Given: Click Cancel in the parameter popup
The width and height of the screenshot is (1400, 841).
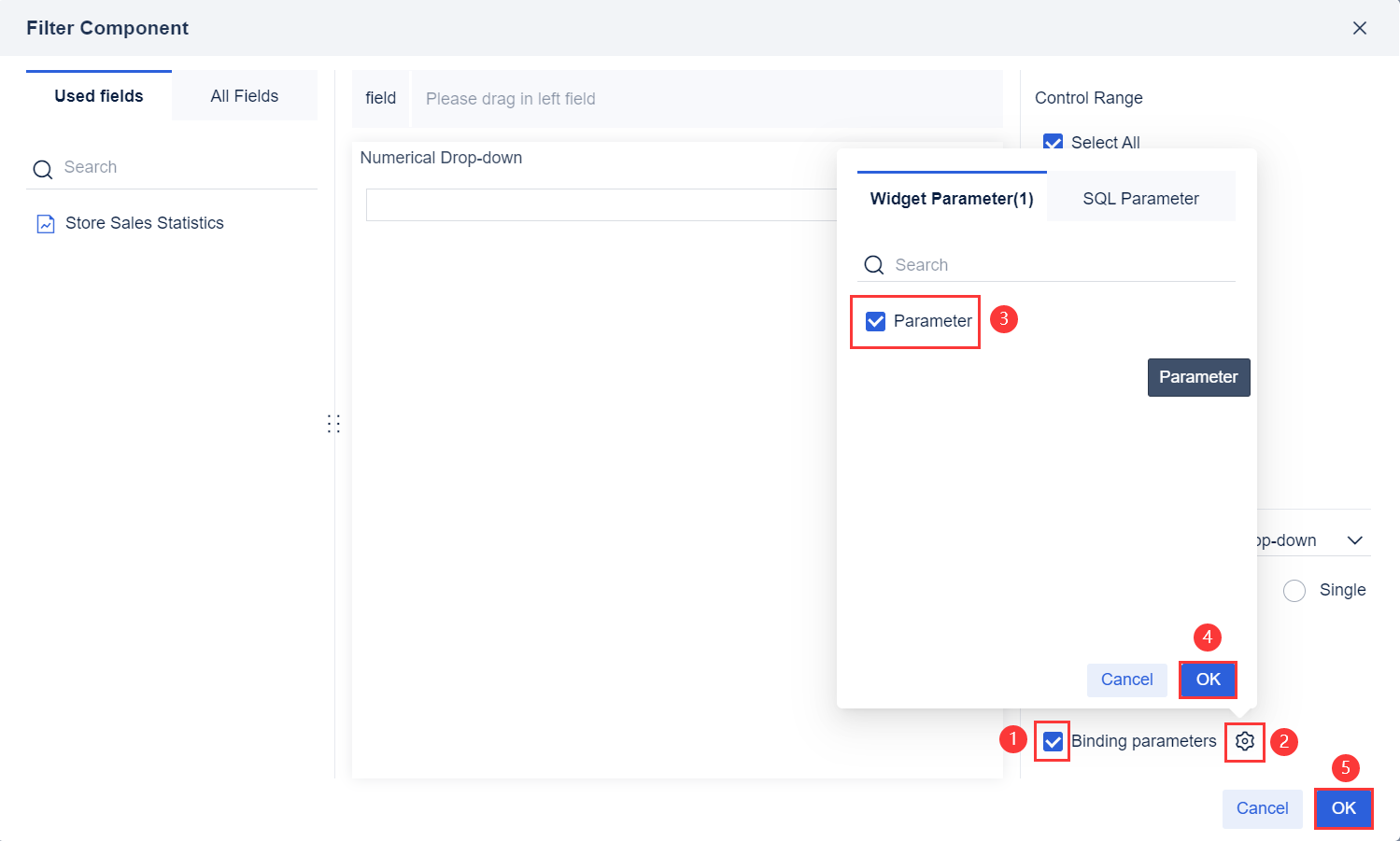Looking at the screenshot, I should 1126,680.
